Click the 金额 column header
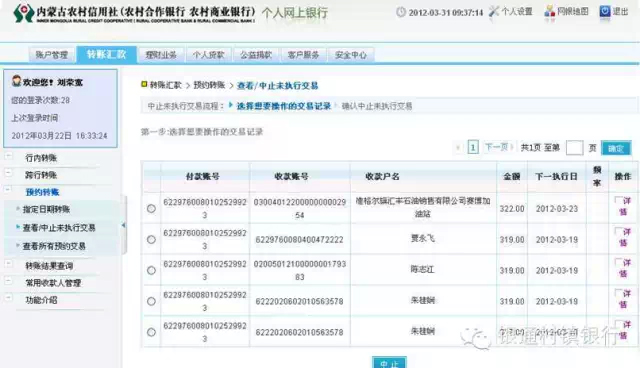The width and height of the screenshot is (640, 368). pyautogui.click(x=511, y=177)
